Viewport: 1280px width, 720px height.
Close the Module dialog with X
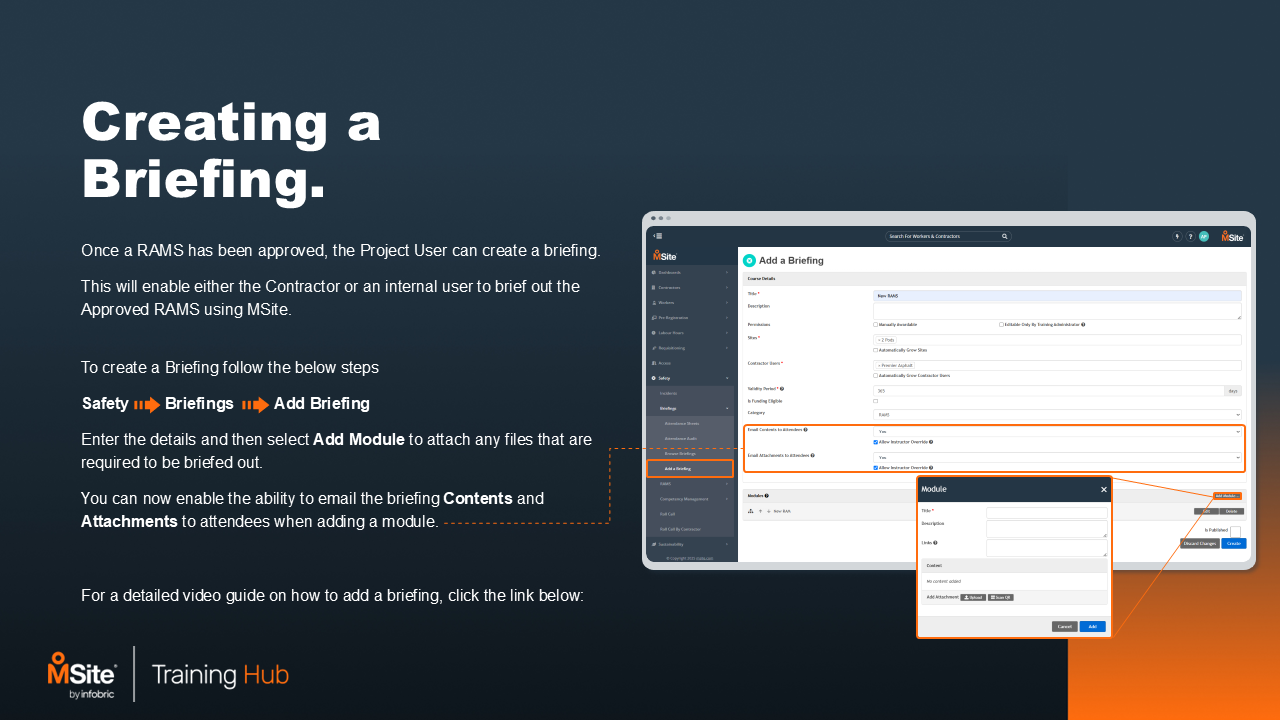(1104, 489)
